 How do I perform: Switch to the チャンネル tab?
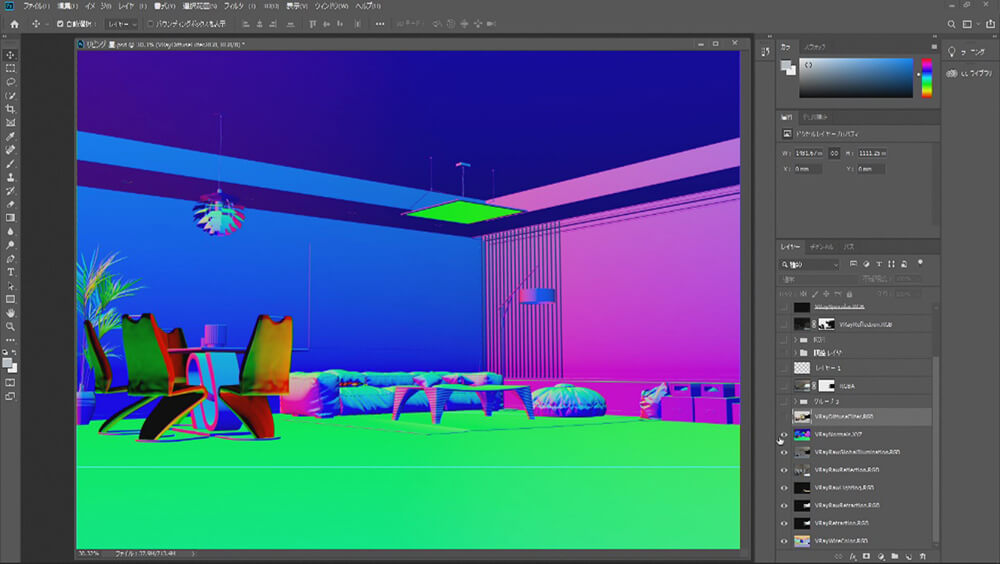click(821, 247)
